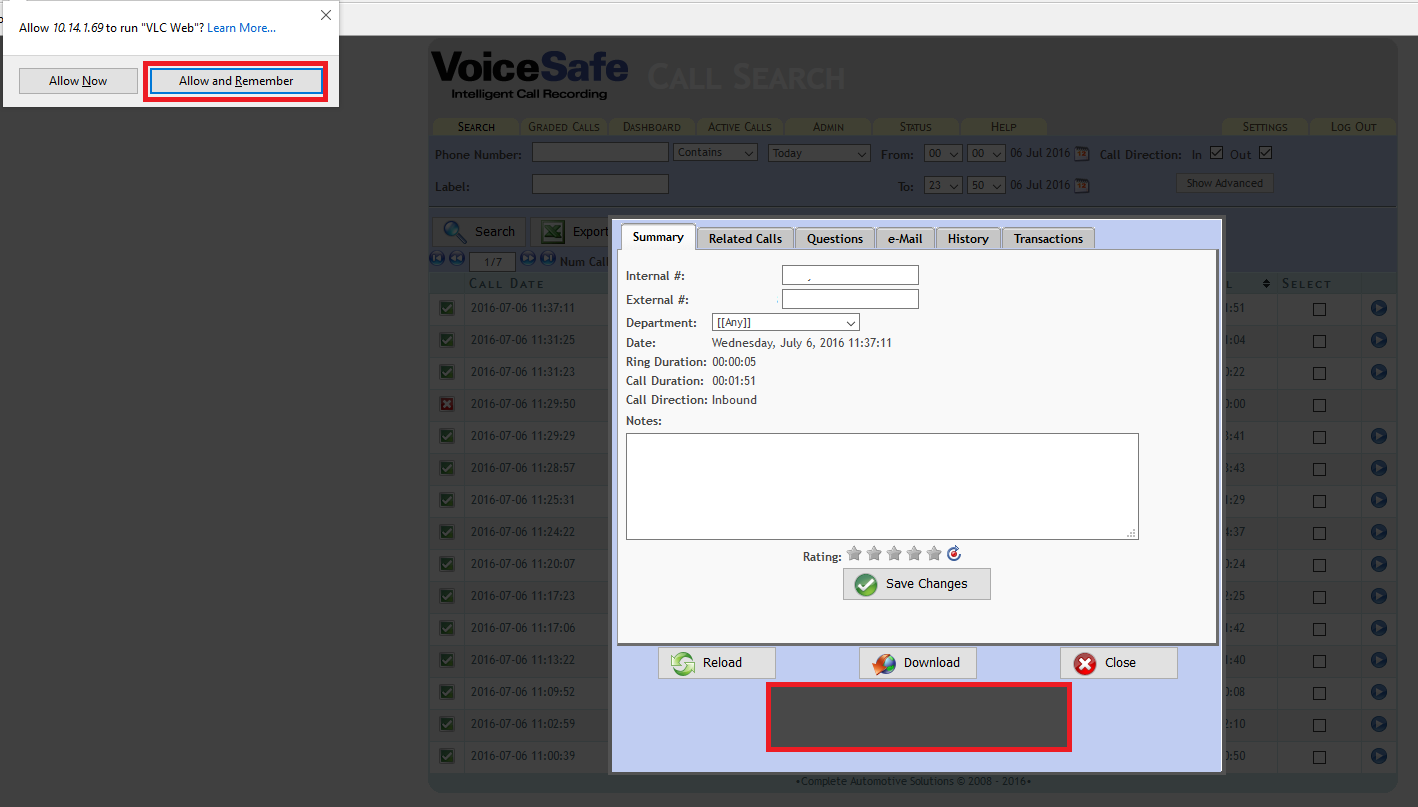Play the 2016-07-06 11:00:39 call recording
The height and width of the screenshot is (807, 1418).
tap(1379, 756)
